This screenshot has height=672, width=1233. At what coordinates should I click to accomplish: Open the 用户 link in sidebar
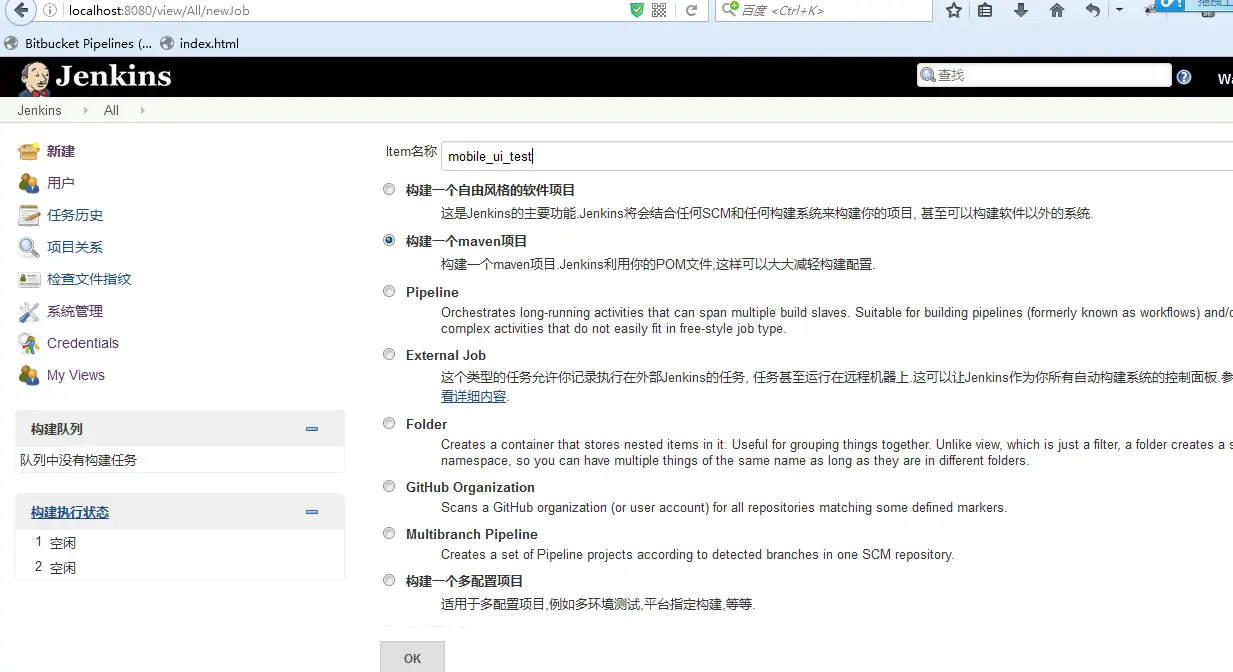pos(61,183)
